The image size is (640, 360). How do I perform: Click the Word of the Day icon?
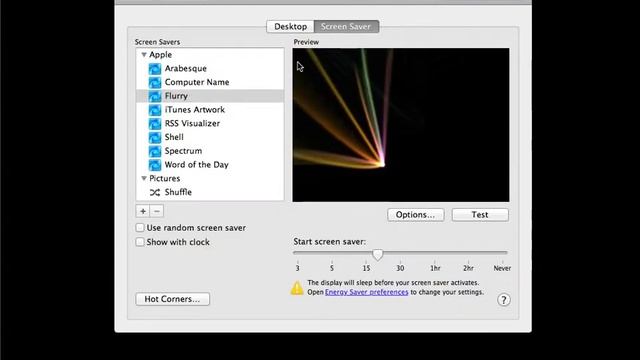(155, 165)
